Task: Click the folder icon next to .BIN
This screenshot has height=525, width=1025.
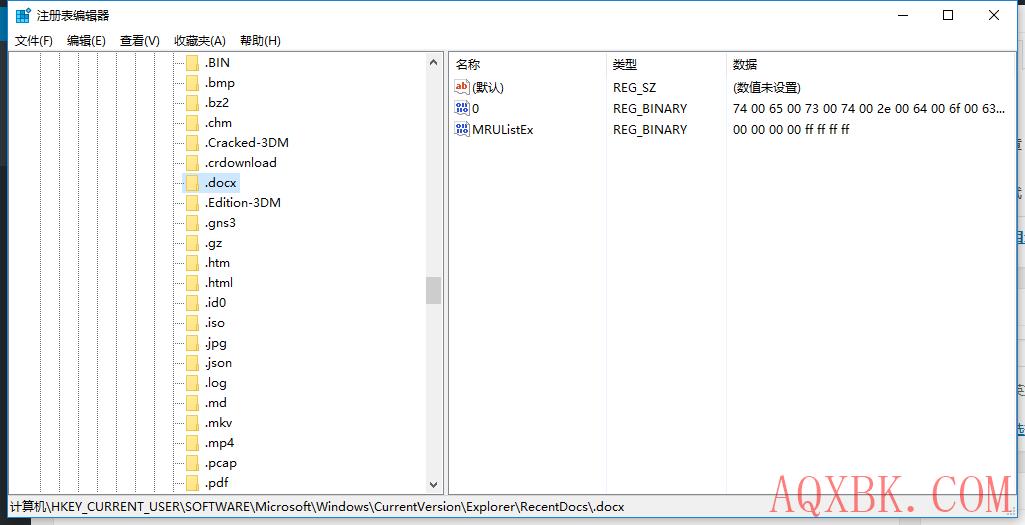Action: coord(192,63)
